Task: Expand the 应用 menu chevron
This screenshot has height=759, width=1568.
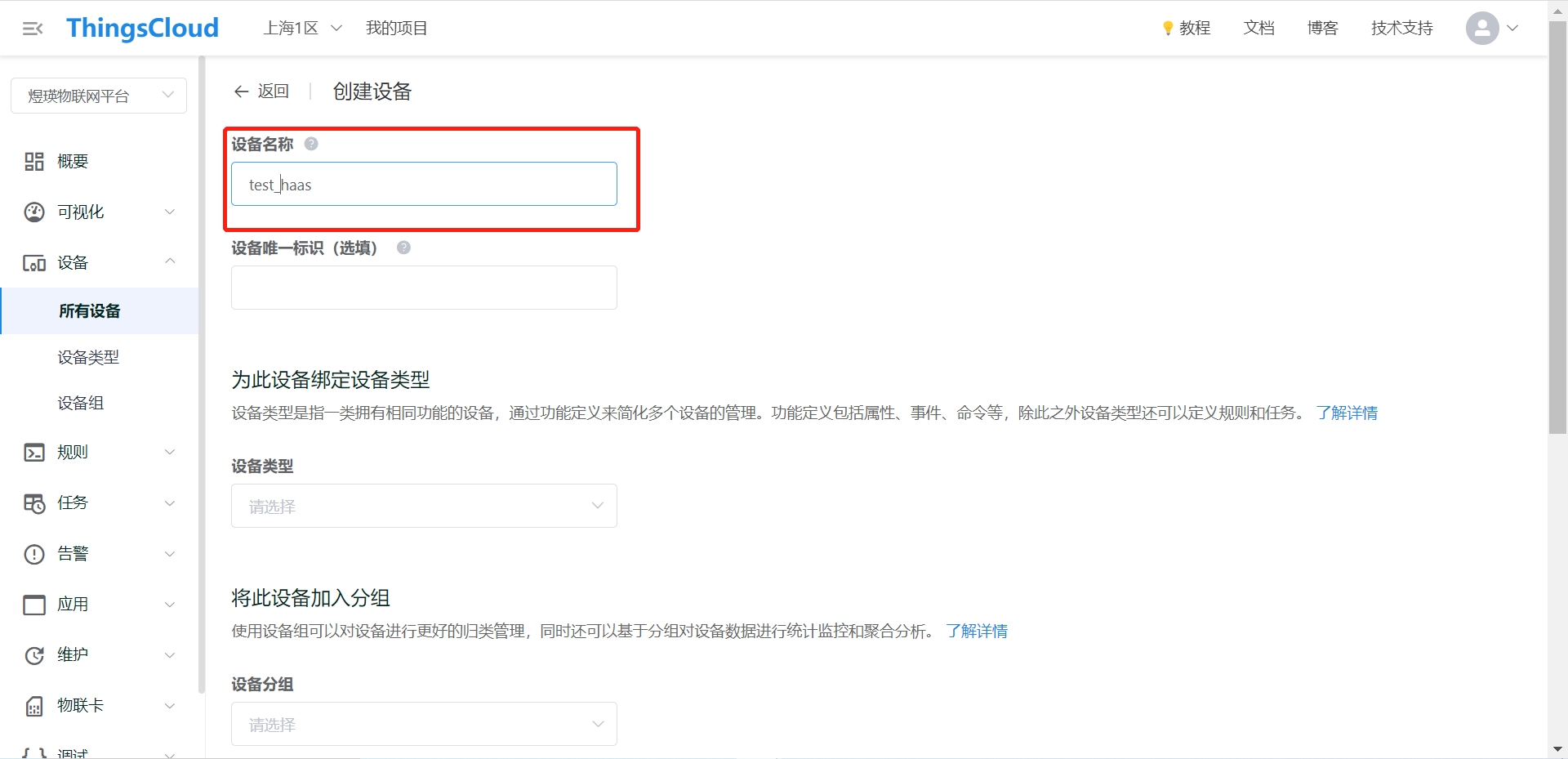Action: (x=170, y=605)
